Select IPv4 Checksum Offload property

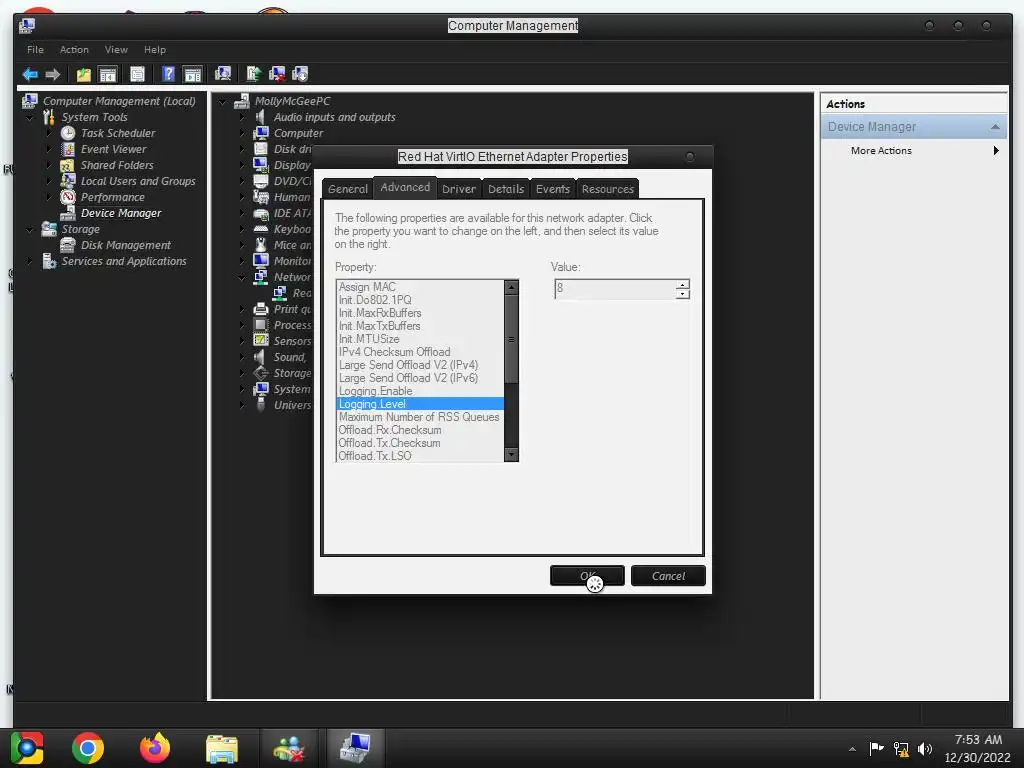pos(420,352)
